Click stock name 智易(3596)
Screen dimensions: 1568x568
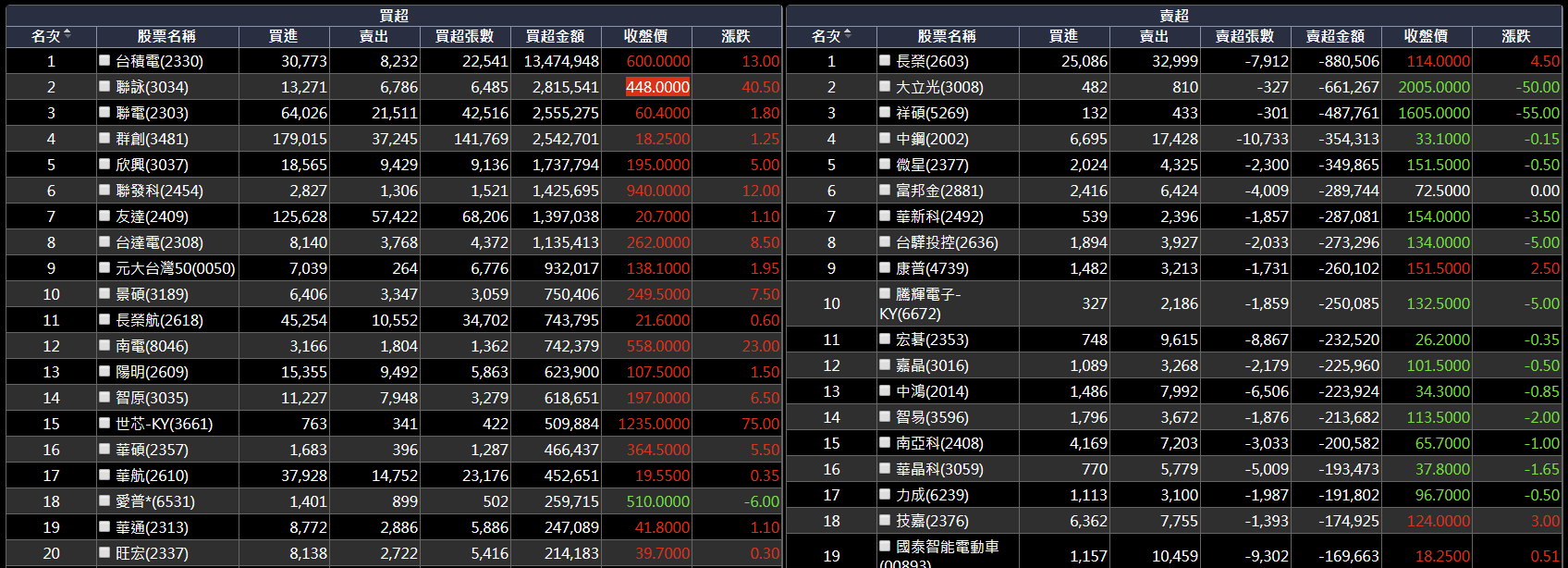click(x=932, y=417)
